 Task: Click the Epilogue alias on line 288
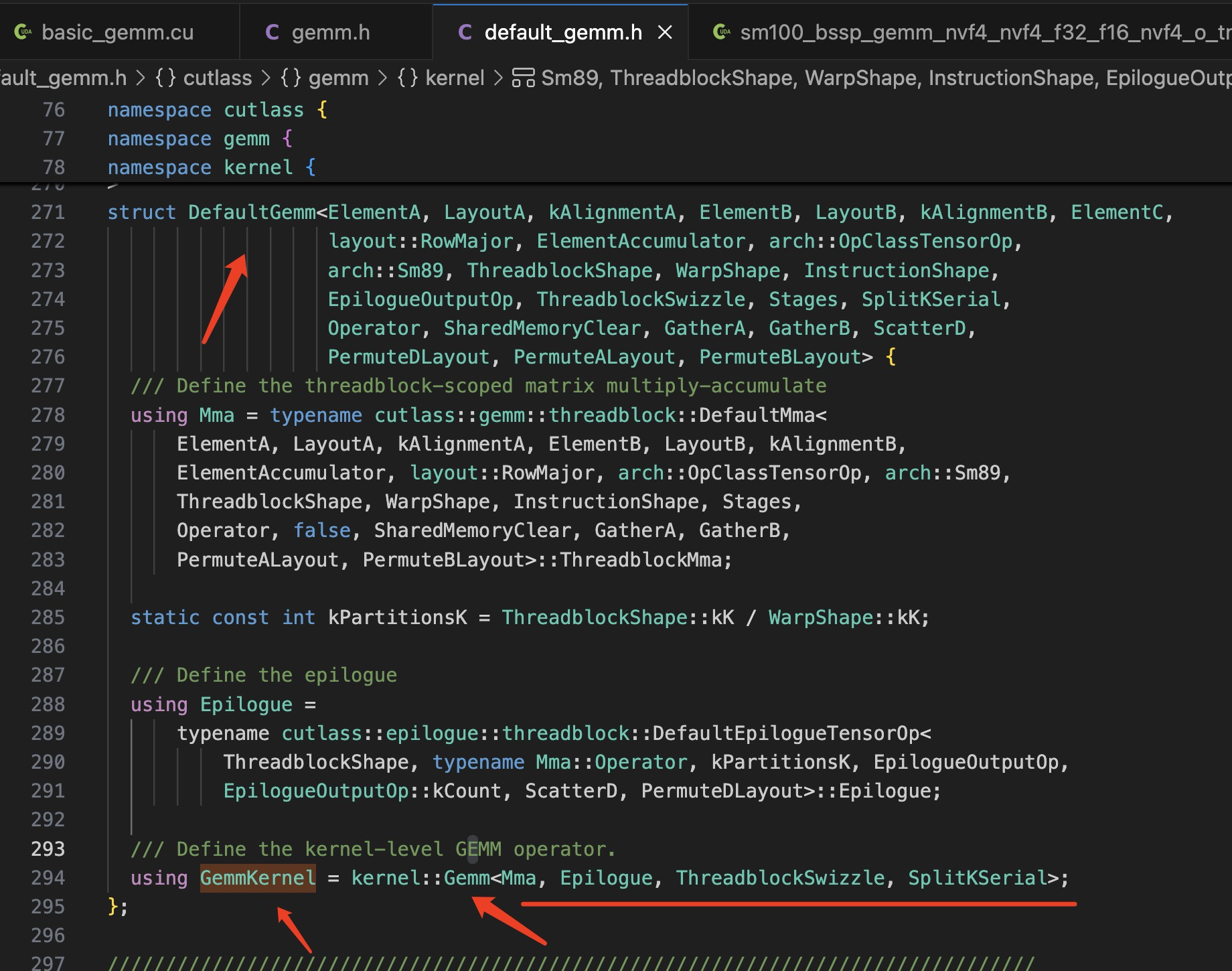click(x=246, y=704)
